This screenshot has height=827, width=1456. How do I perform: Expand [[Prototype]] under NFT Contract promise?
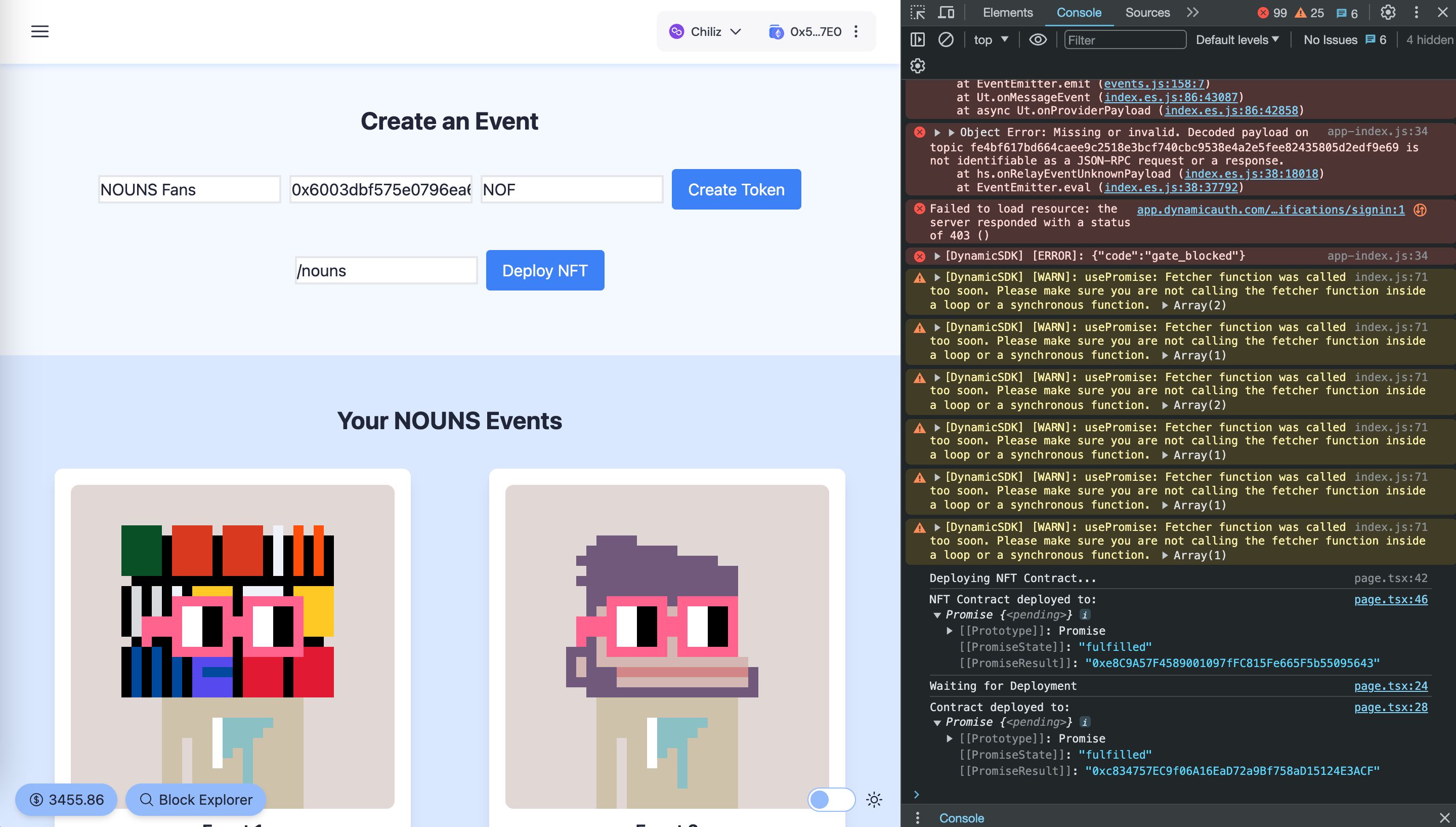pos(949,631)
